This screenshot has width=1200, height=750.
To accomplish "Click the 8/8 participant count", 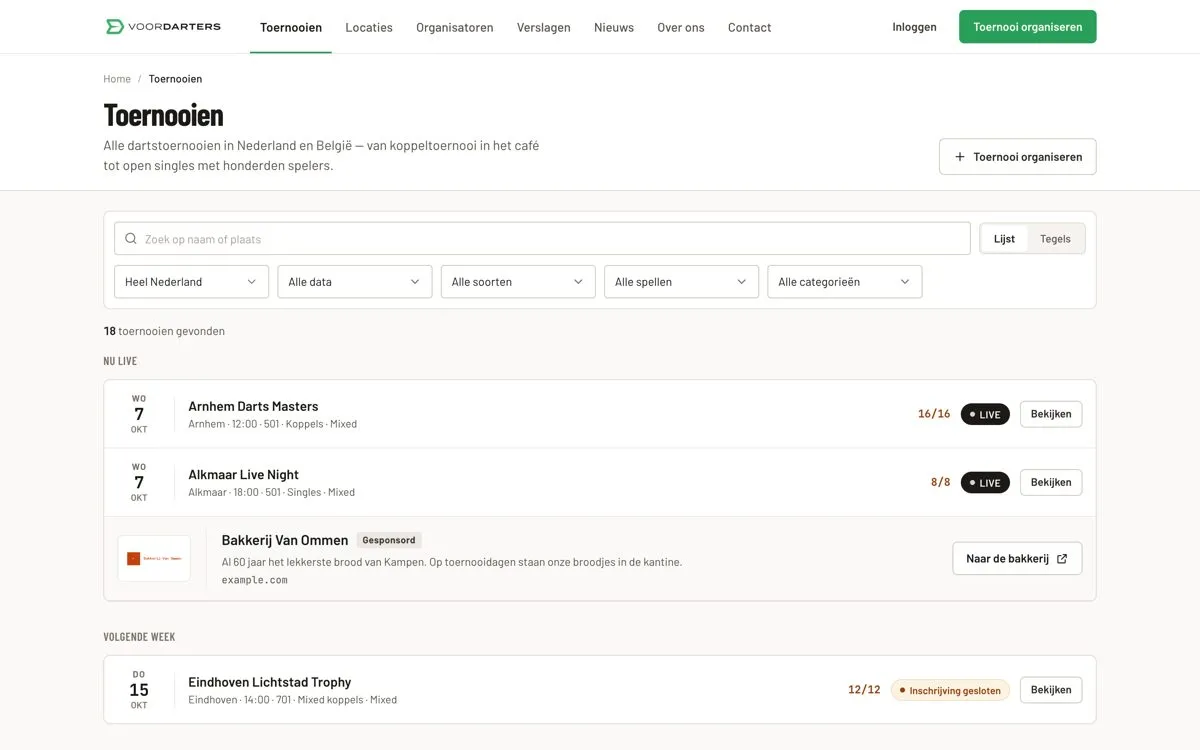I will (x=941, y=482).
